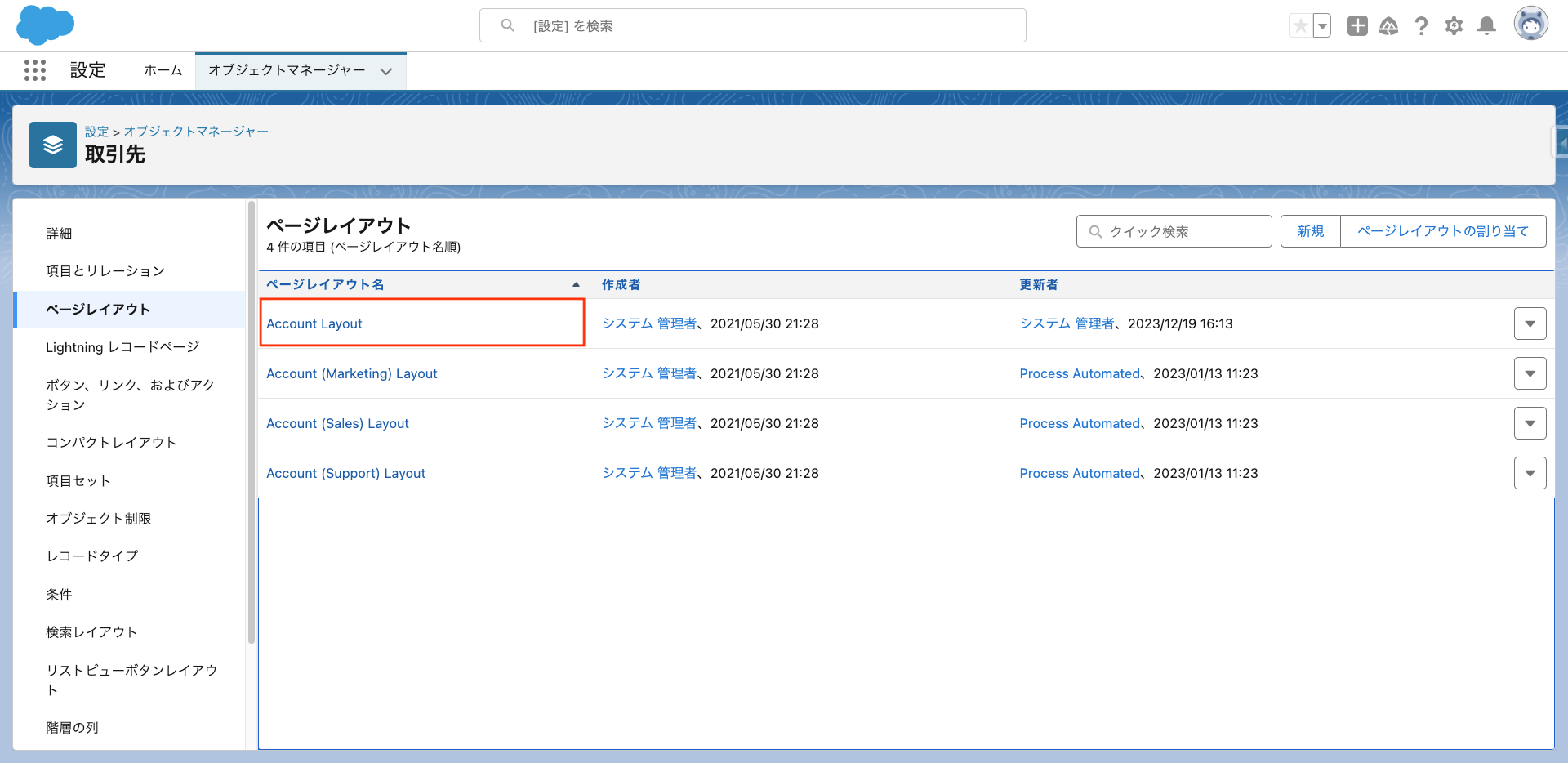Screen dimensions: 1568x763
Task: Click the user avatar icon
Action: click(1531, 23)
